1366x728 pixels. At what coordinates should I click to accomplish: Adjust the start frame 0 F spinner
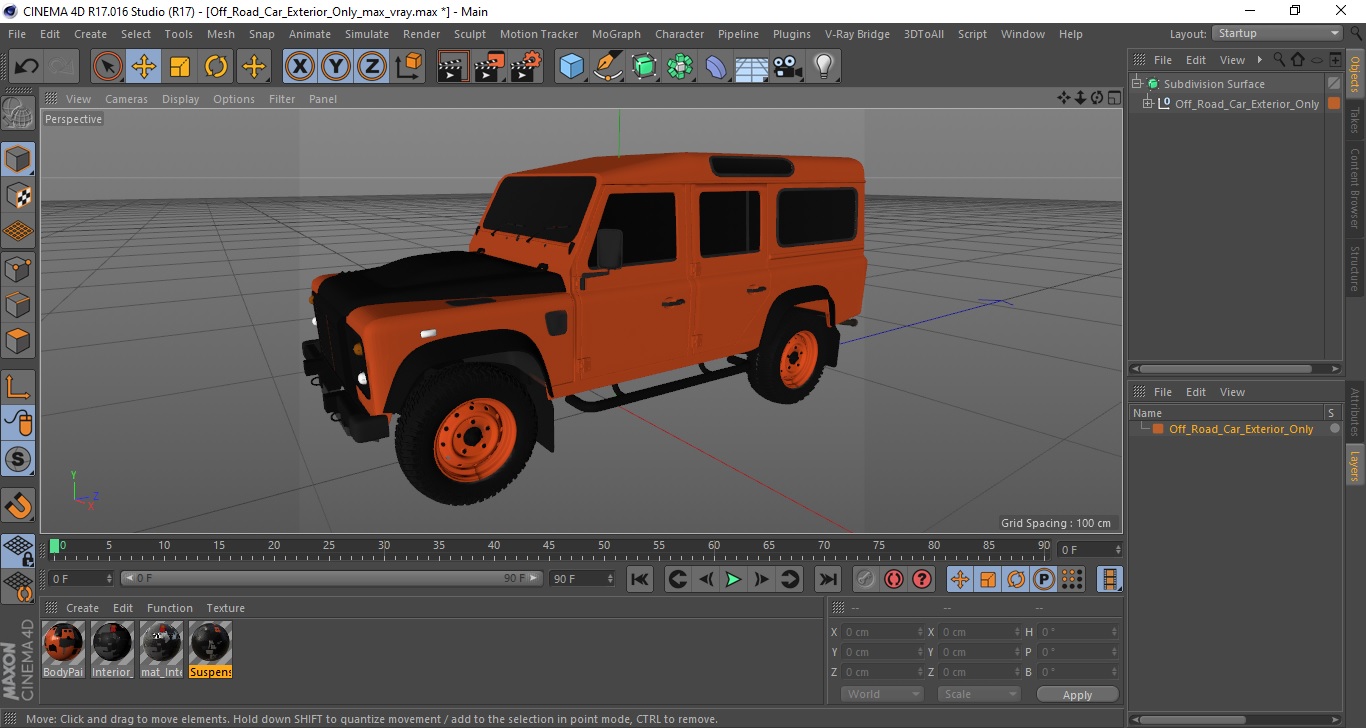click(x=111, y=578)
